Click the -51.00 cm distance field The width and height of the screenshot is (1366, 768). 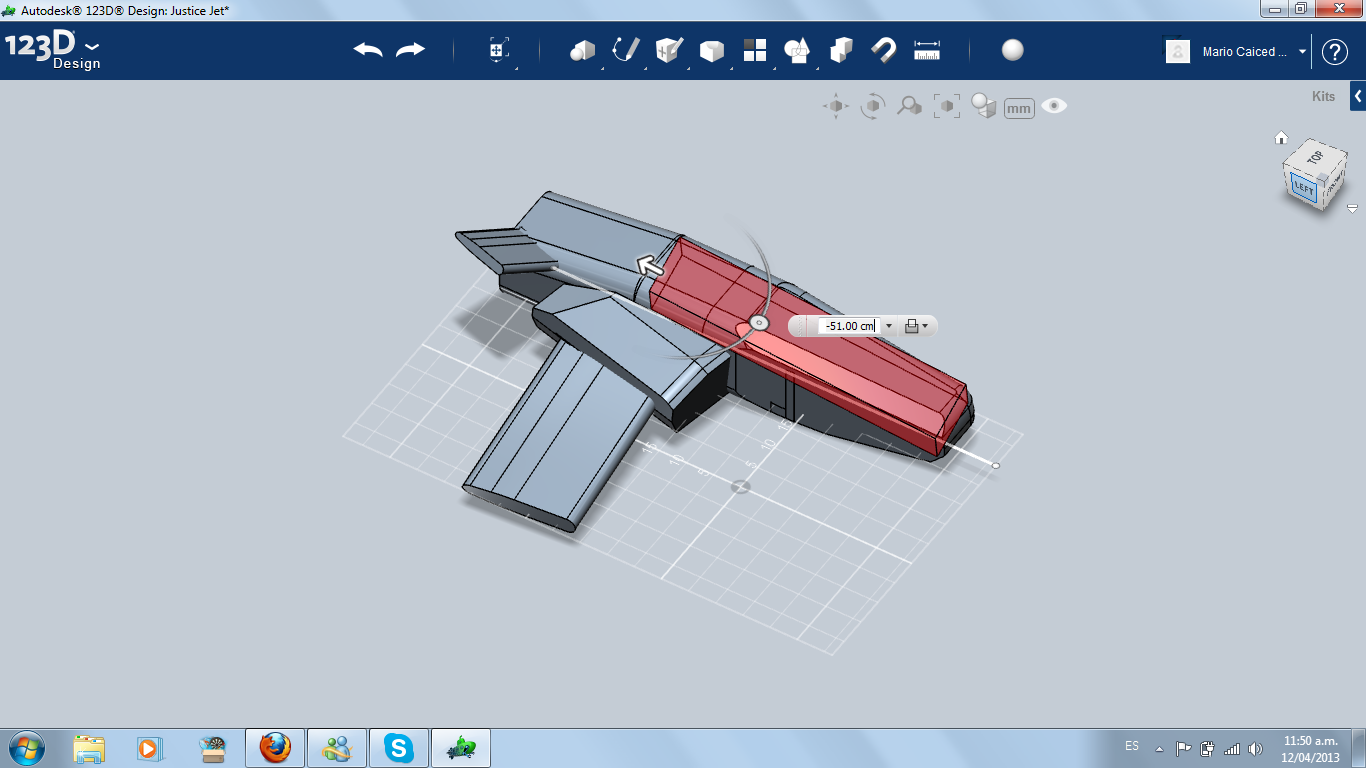tap(847, 326)
